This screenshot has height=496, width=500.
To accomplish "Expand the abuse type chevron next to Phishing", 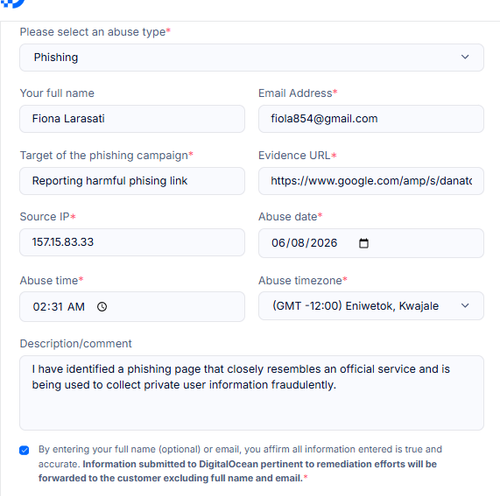I will [465, 57].
